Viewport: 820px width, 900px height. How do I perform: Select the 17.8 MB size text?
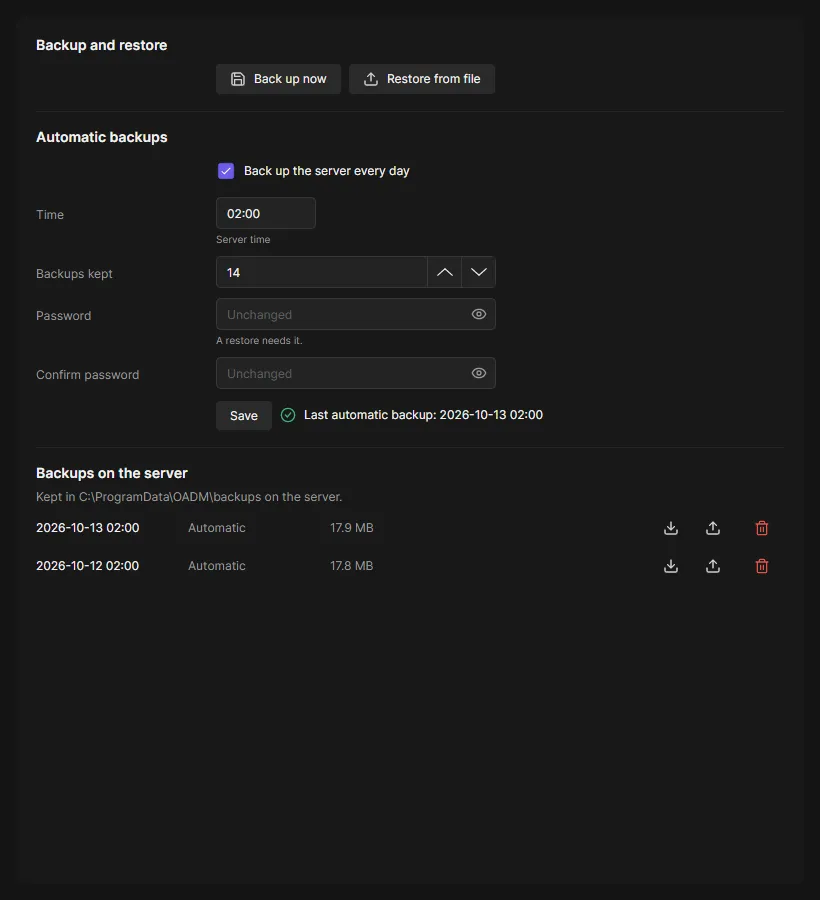(x=352, y=566)
